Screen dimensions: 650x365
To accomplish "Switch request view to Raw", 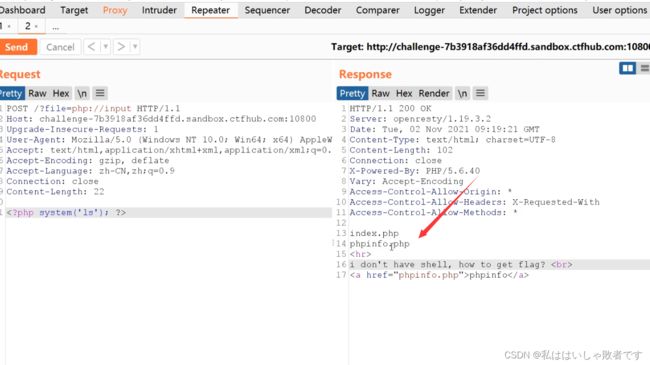I will tap(37, 93).
